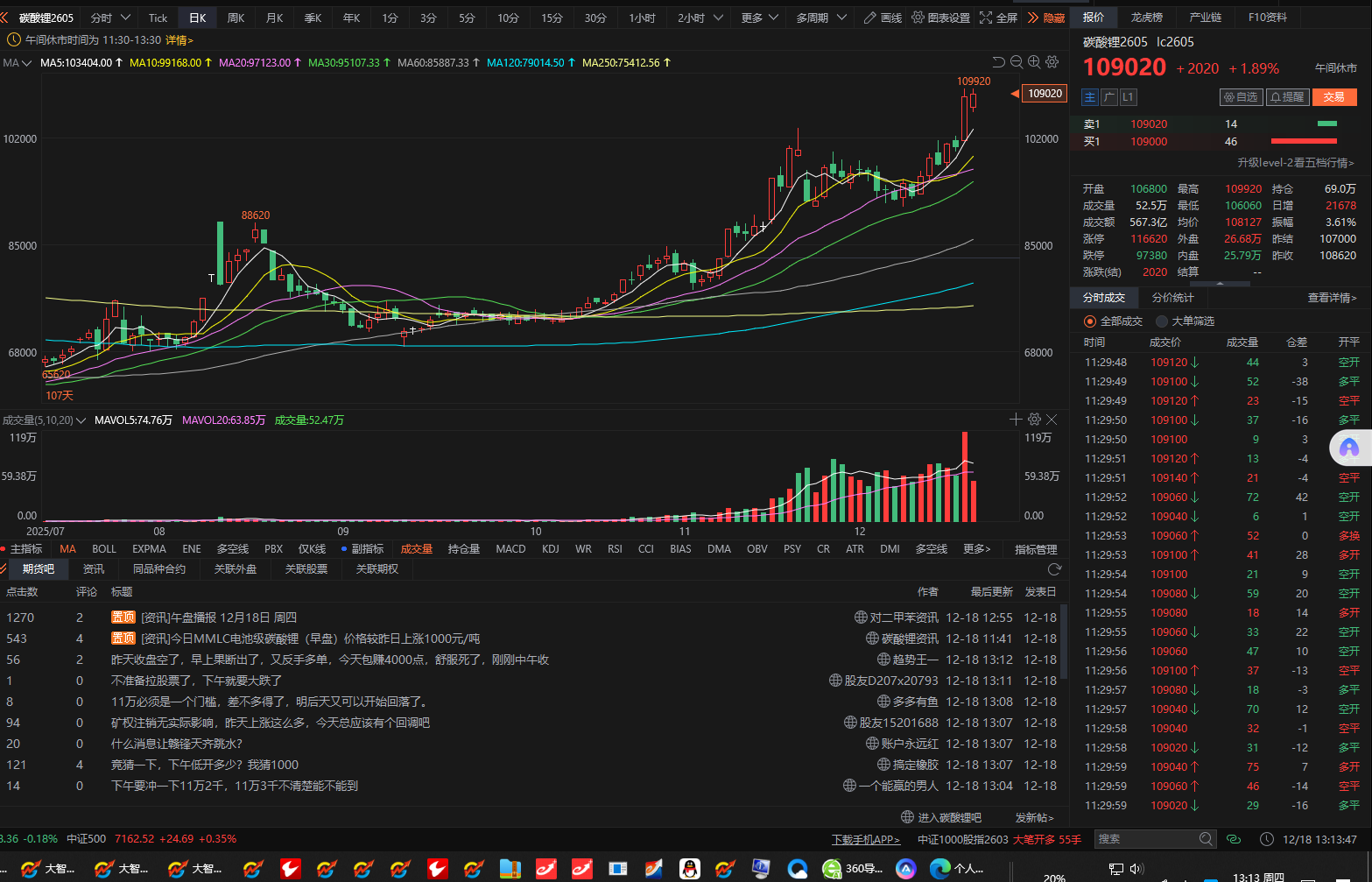This screenshot has width=1372, height=882.
Task: Open 图表设置 chart settings
Action: pyautogui.click(x=940, y=18)
